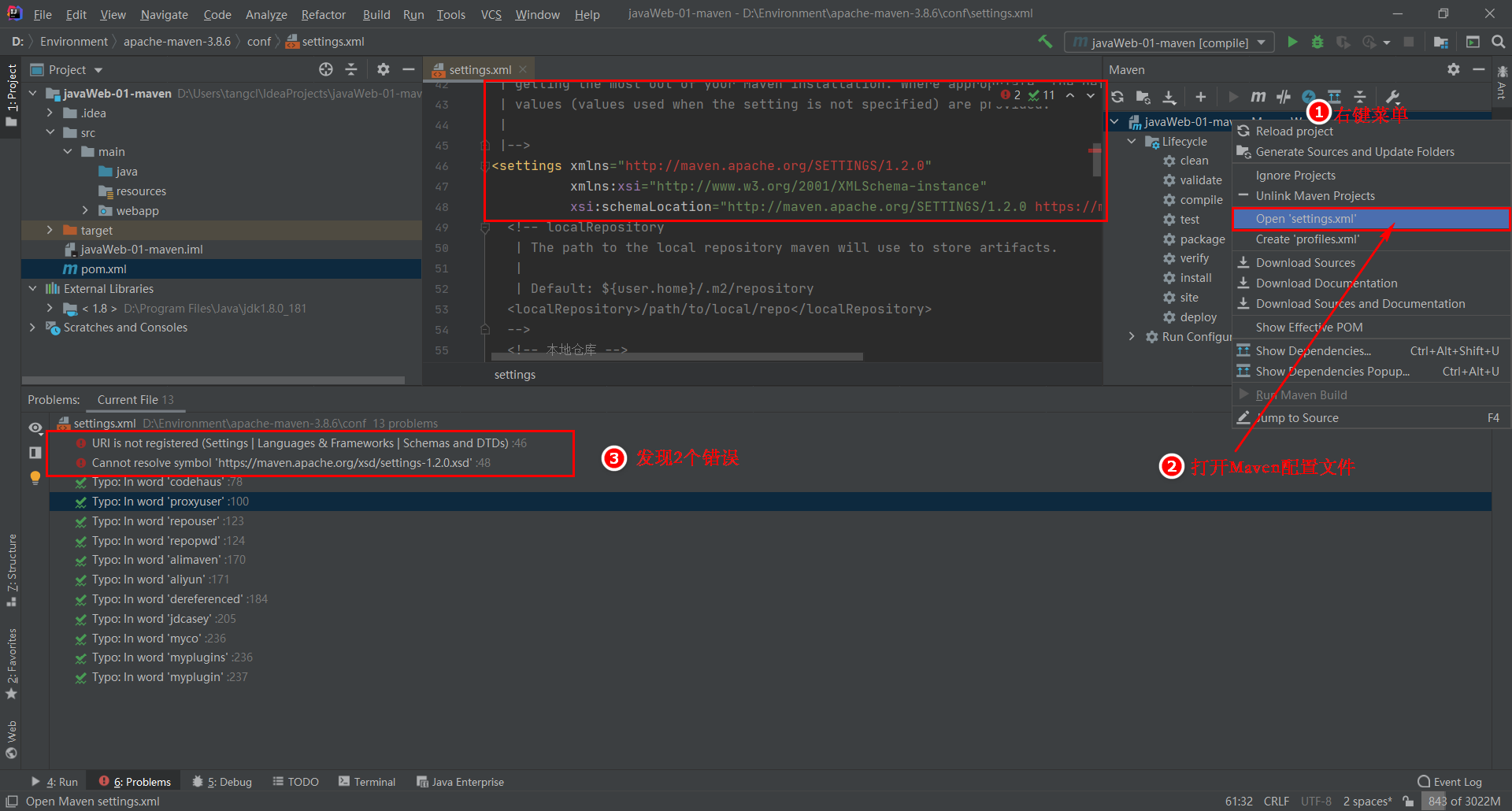The height and width of the screenshot is (811, 1512).
Task: Expand the webapp folder
Action: click(x=85, y=210)
